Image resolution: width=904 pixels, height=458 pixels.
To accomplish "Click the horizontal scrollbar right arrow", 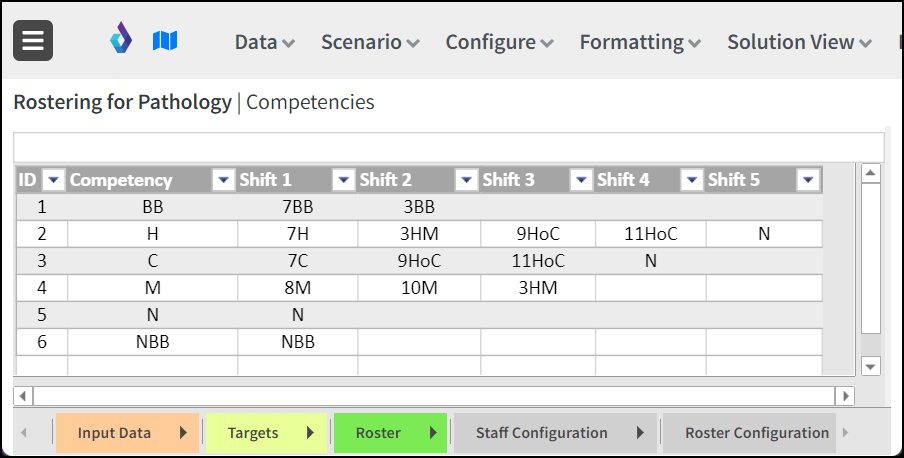I will pos(845,396).
